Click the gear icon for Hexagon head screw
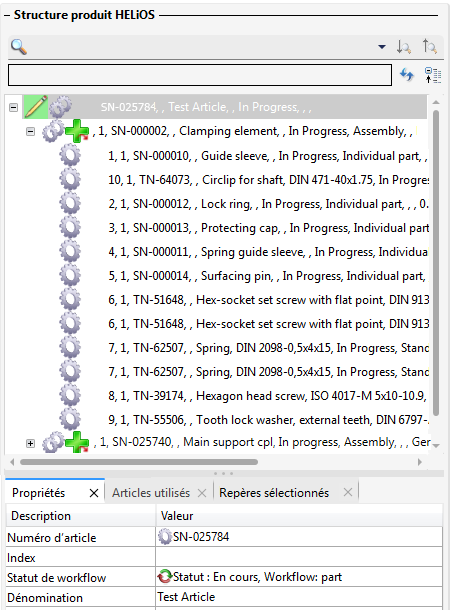This screenshot has height=610, width=452. click(70, 396)
